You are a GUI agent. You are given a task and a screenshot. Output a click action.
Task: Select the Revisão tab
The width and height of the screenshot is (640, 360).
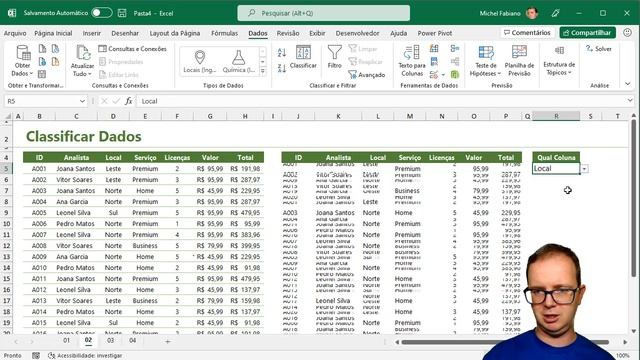288,33
